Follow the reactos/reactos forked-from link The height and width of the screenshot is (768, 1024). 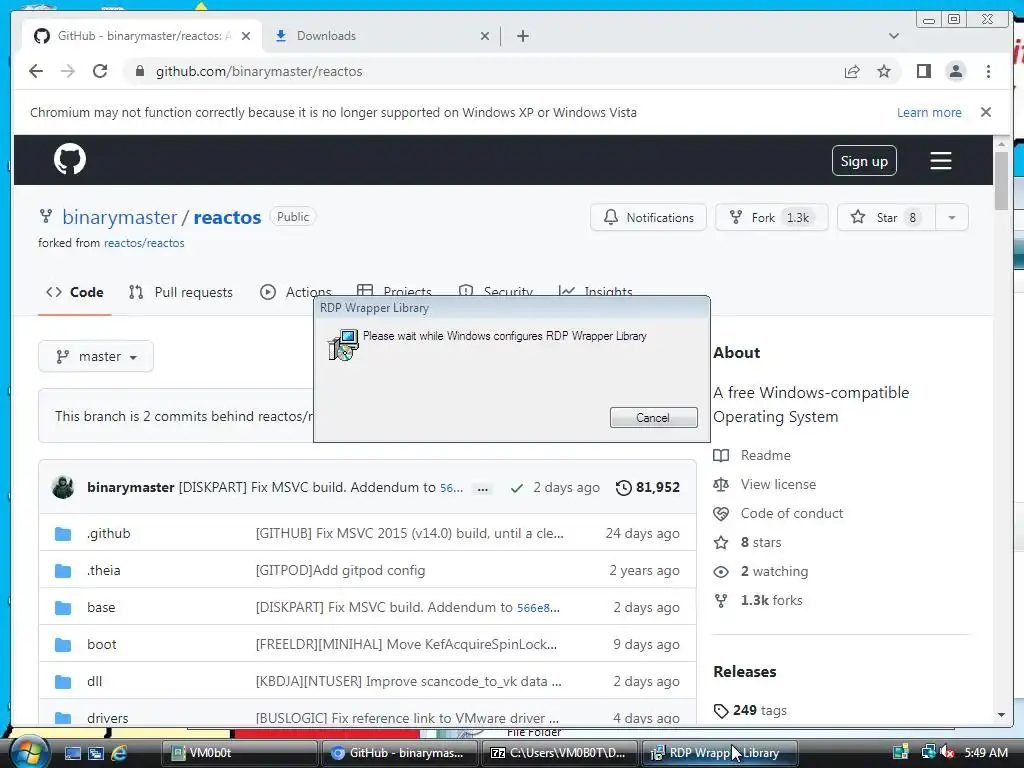pos(144,243)
